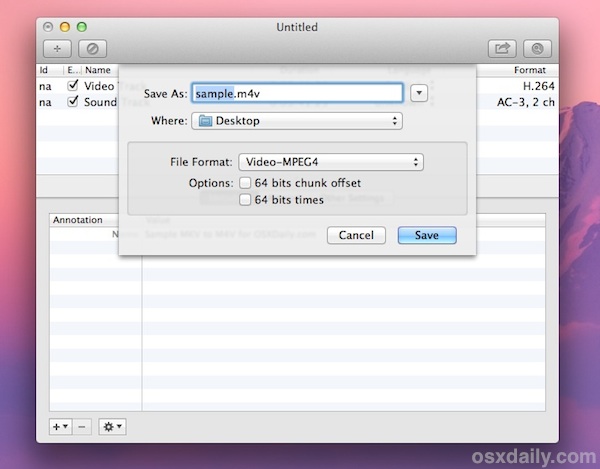Uncheck the Sound Track enabled checkbox

(x=72, y=101)
